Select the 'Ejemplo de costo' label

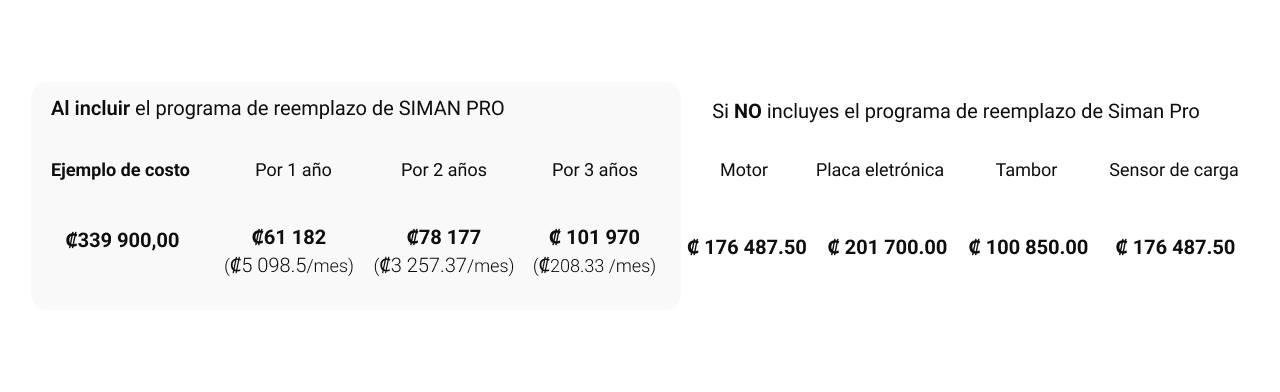pos(120,170)
